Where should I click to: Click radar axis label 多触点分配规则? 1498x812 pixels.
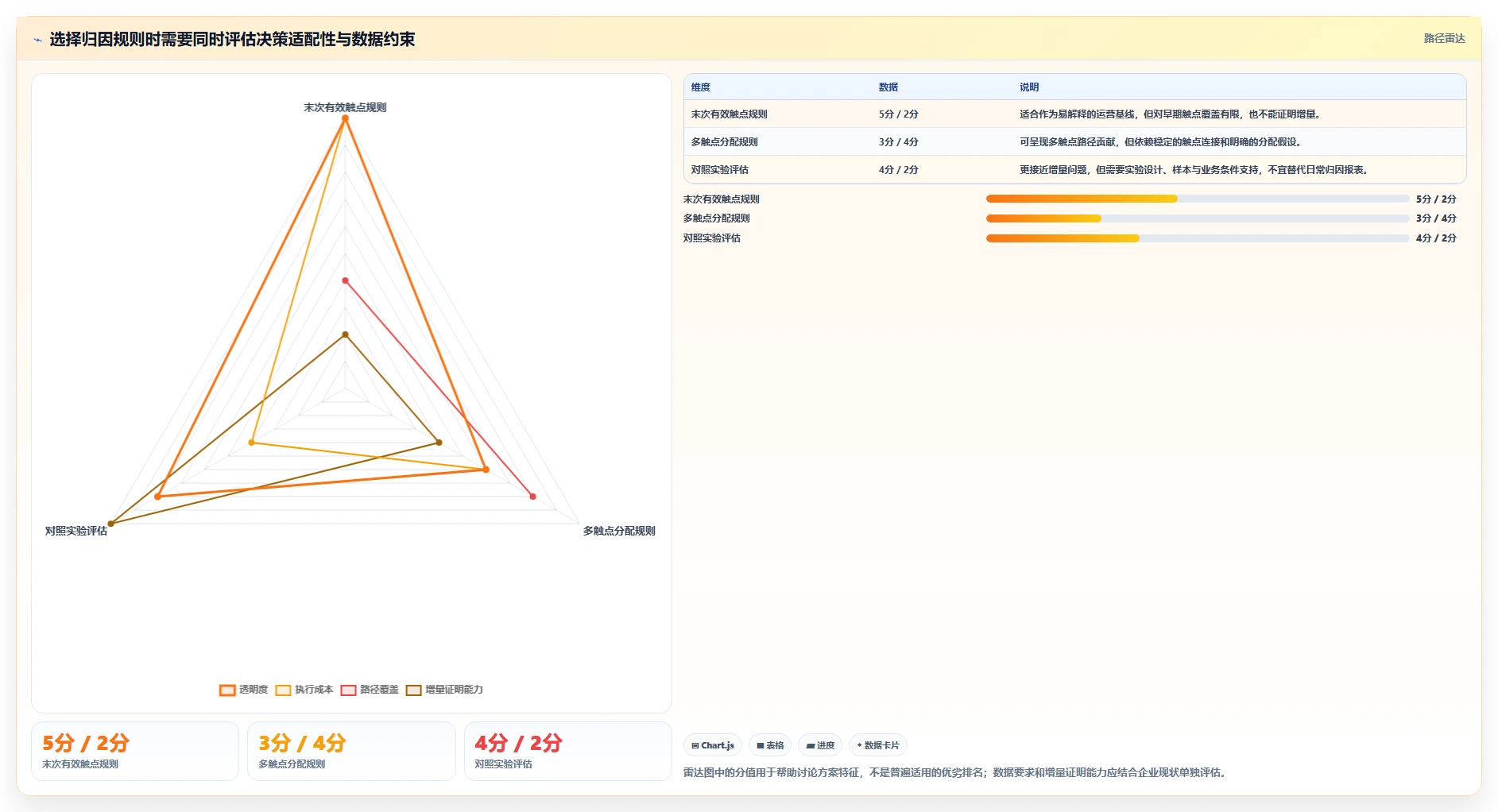pos(619,531)
